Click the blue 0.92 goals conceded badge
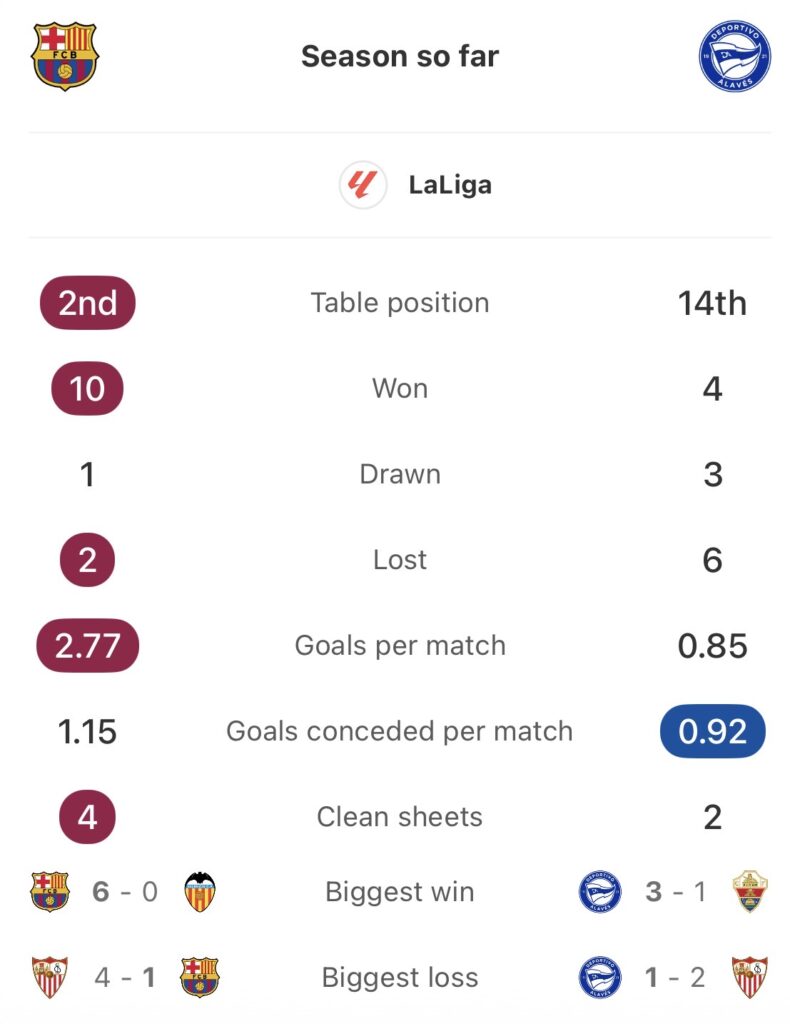 (x=712, y=732)
